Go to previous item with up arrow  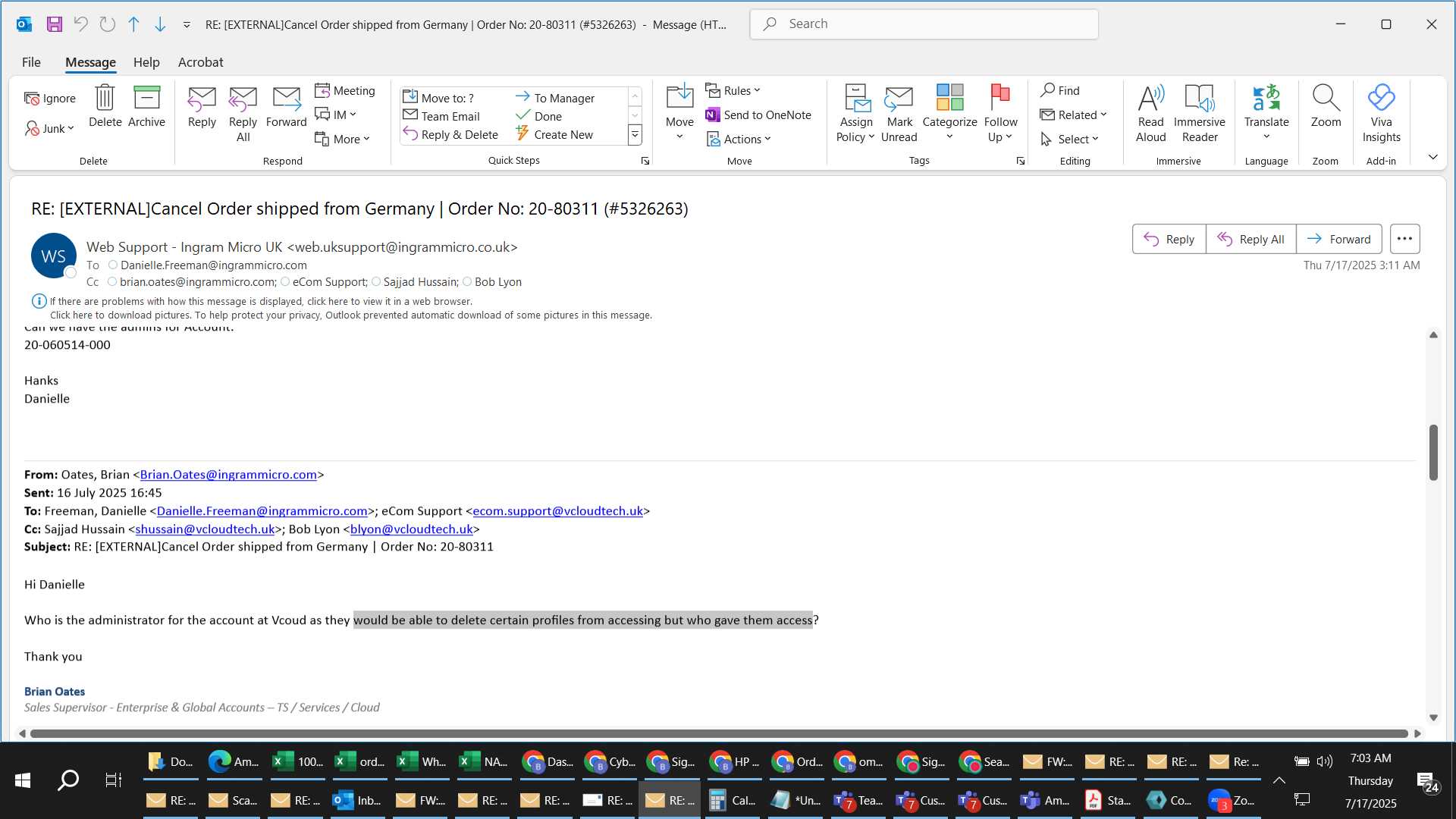pos(133,24)
